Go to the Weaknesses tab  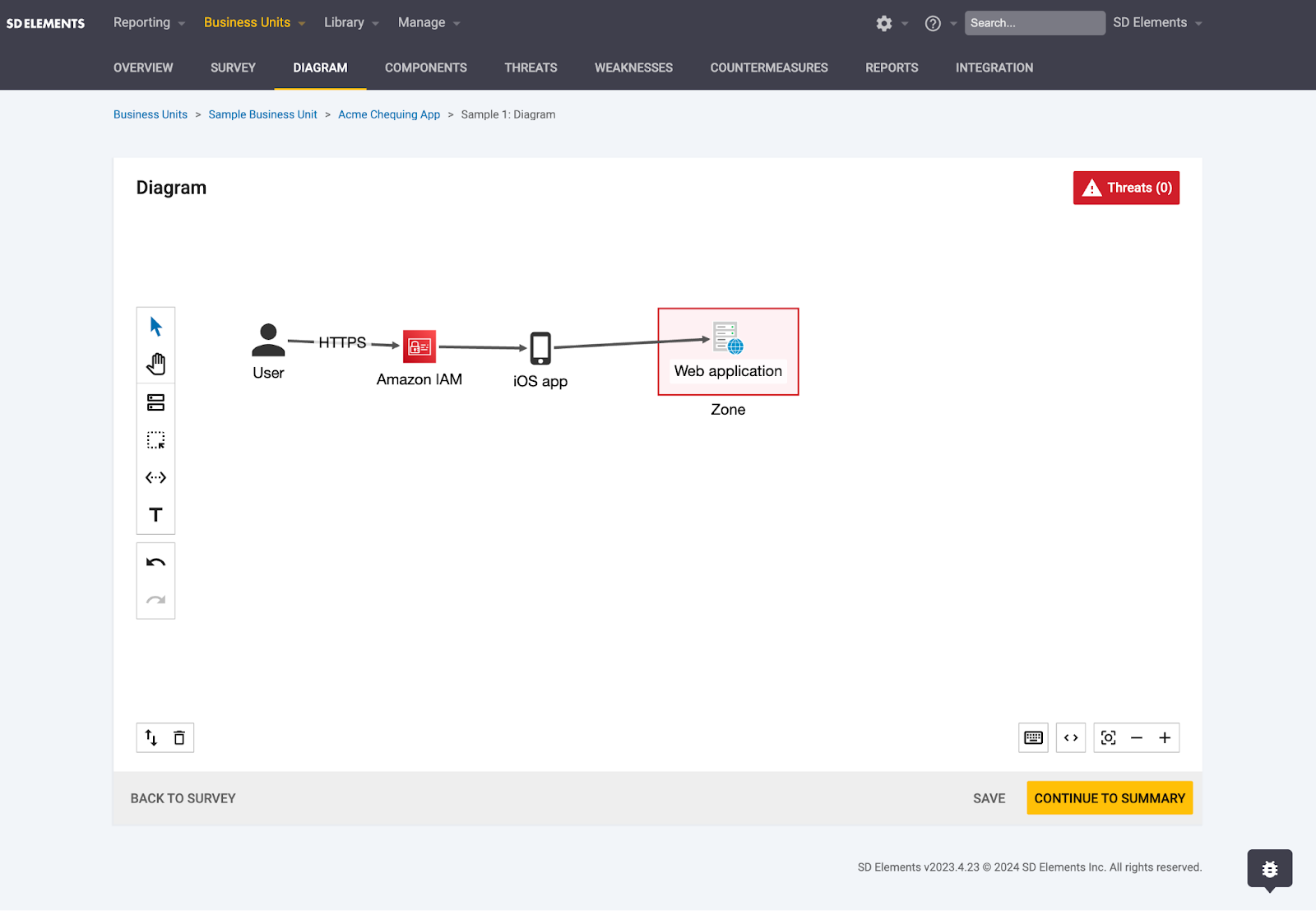click(633, 67)
